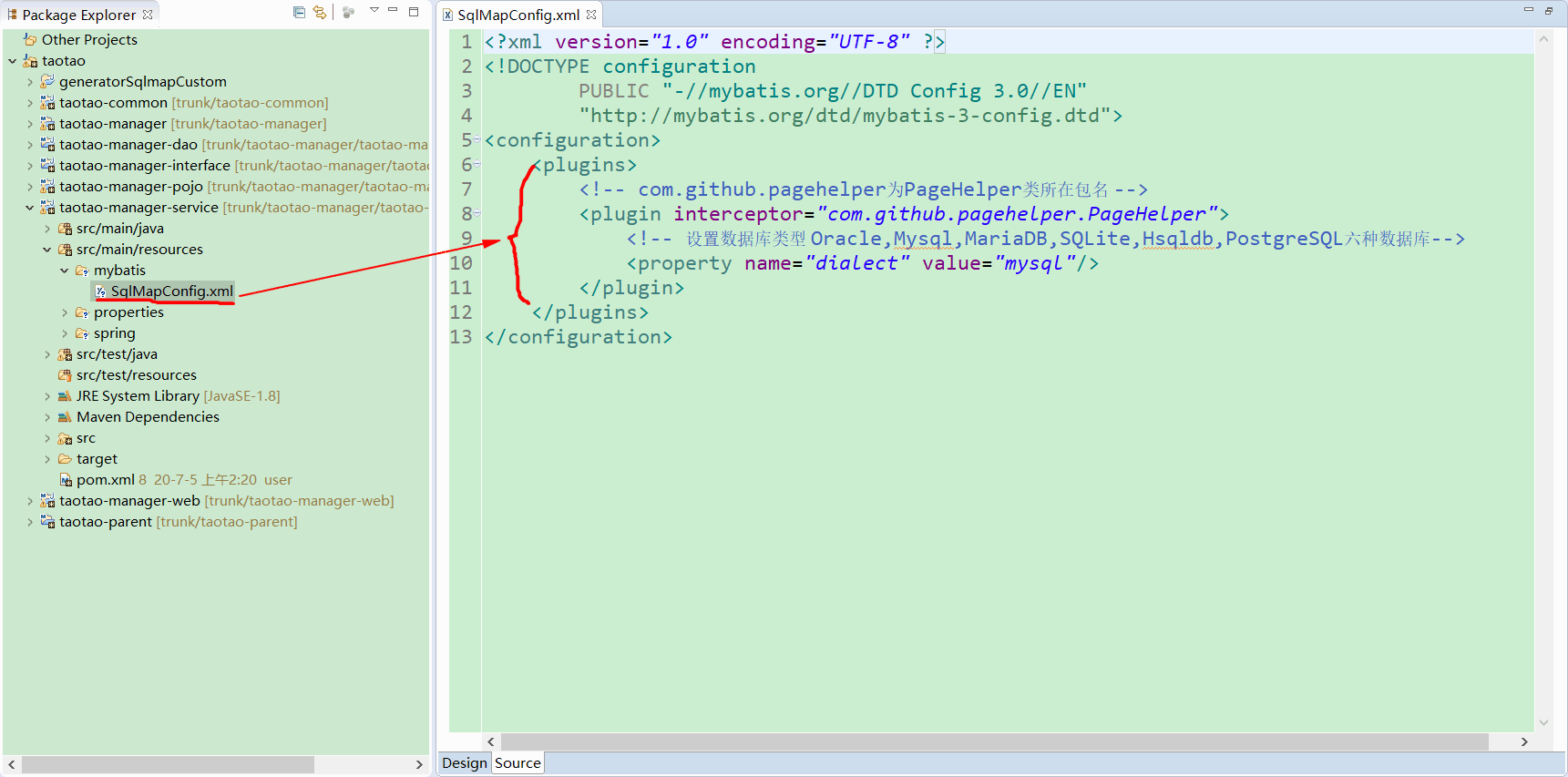Click the Package Explorer horizontal scrollbar thumb
This screenshot has width=1568, height=777.
point(168,764)
